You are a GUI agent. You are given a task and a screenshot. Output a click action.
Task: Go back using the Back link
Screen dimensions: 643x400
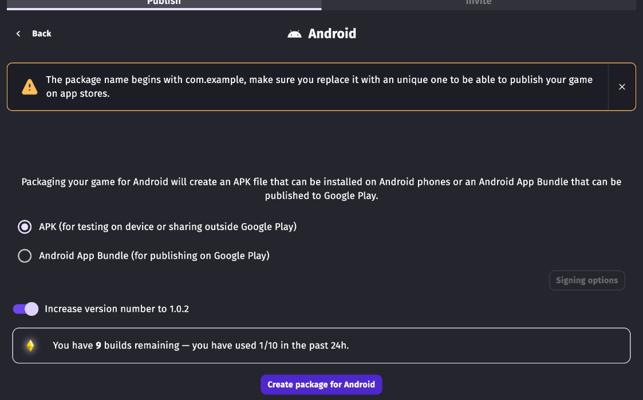coord(41,34)
